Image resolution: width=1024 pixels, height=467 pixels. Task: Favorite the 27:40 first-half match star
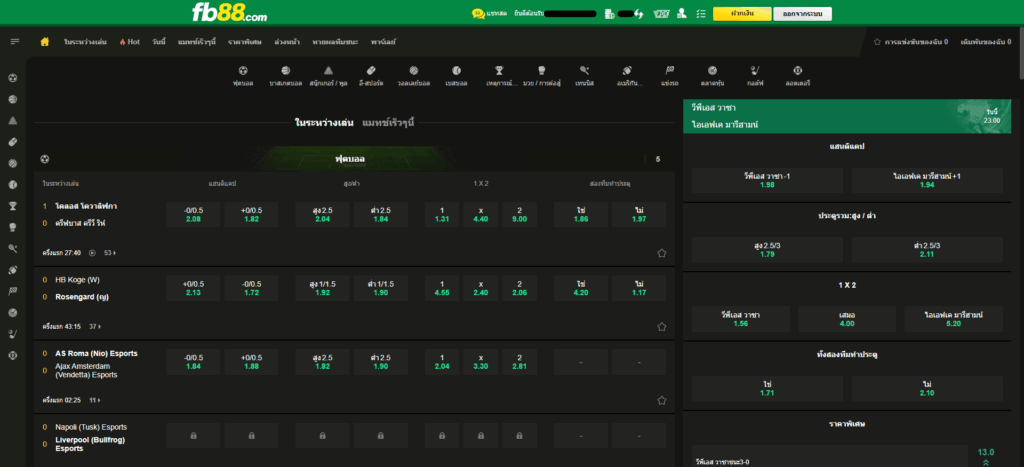click(662, 253)
